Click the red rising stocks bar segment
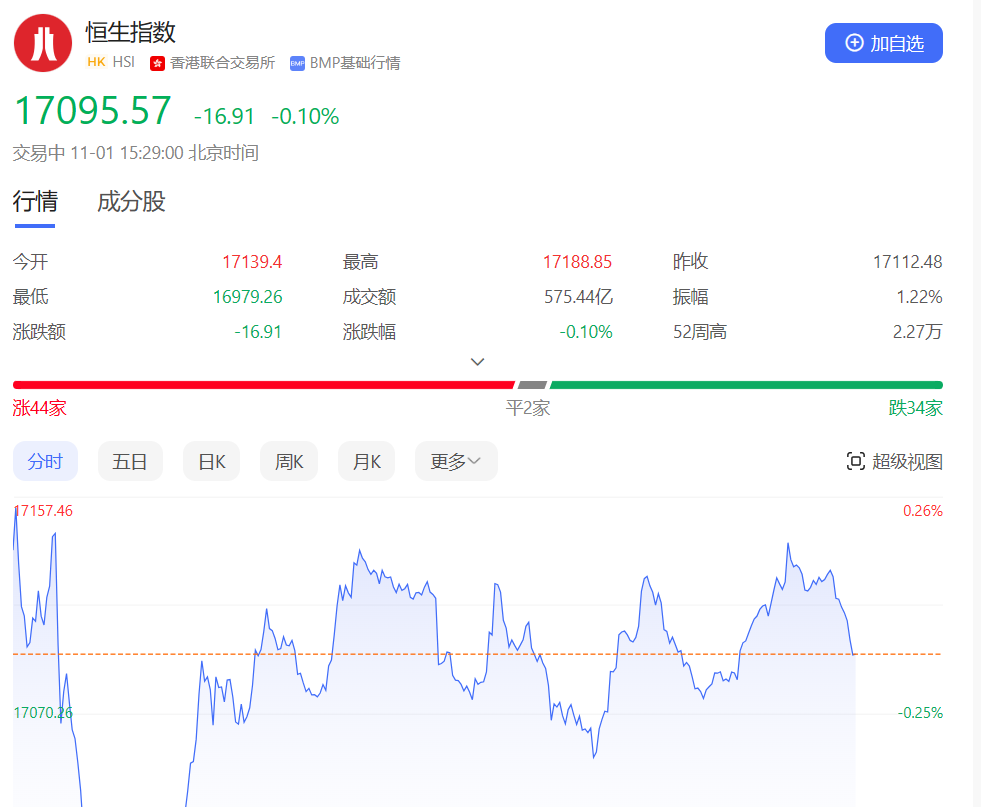This screenshot has height=807, width=981. (x=263, y=385)
